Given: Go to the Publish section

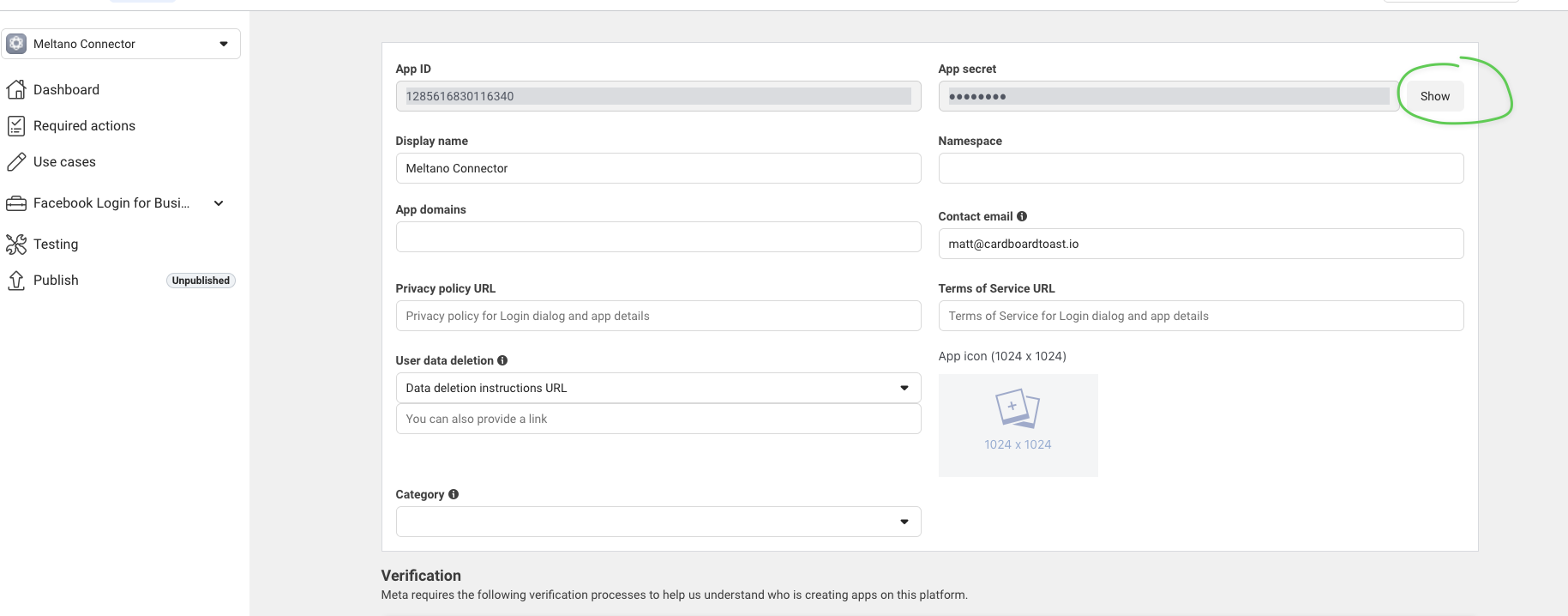Looking at the screenshot, I should click(x=56, y=281).
